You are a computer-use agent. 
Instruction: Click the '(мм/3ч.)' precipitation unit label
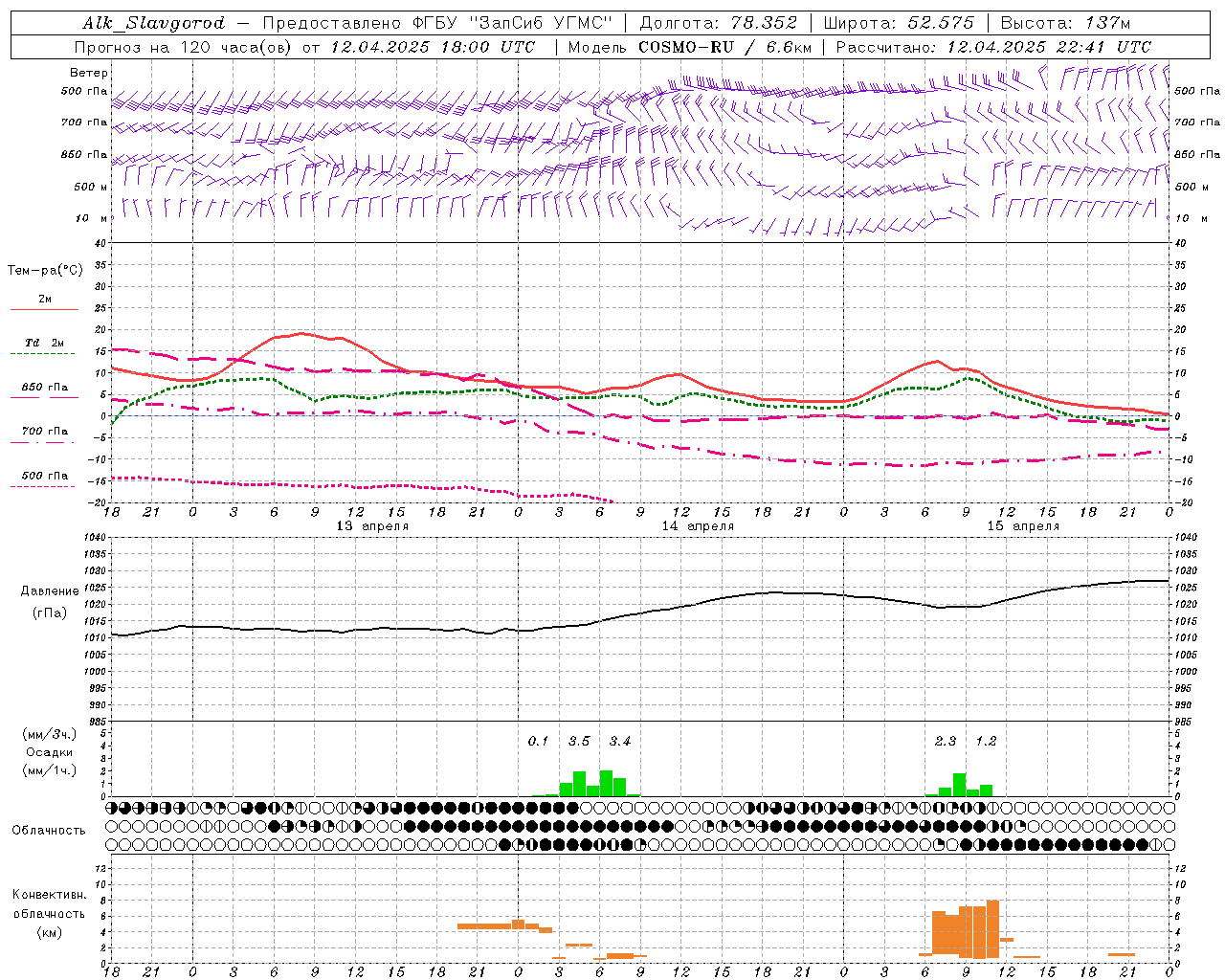(x=49, y=734)
